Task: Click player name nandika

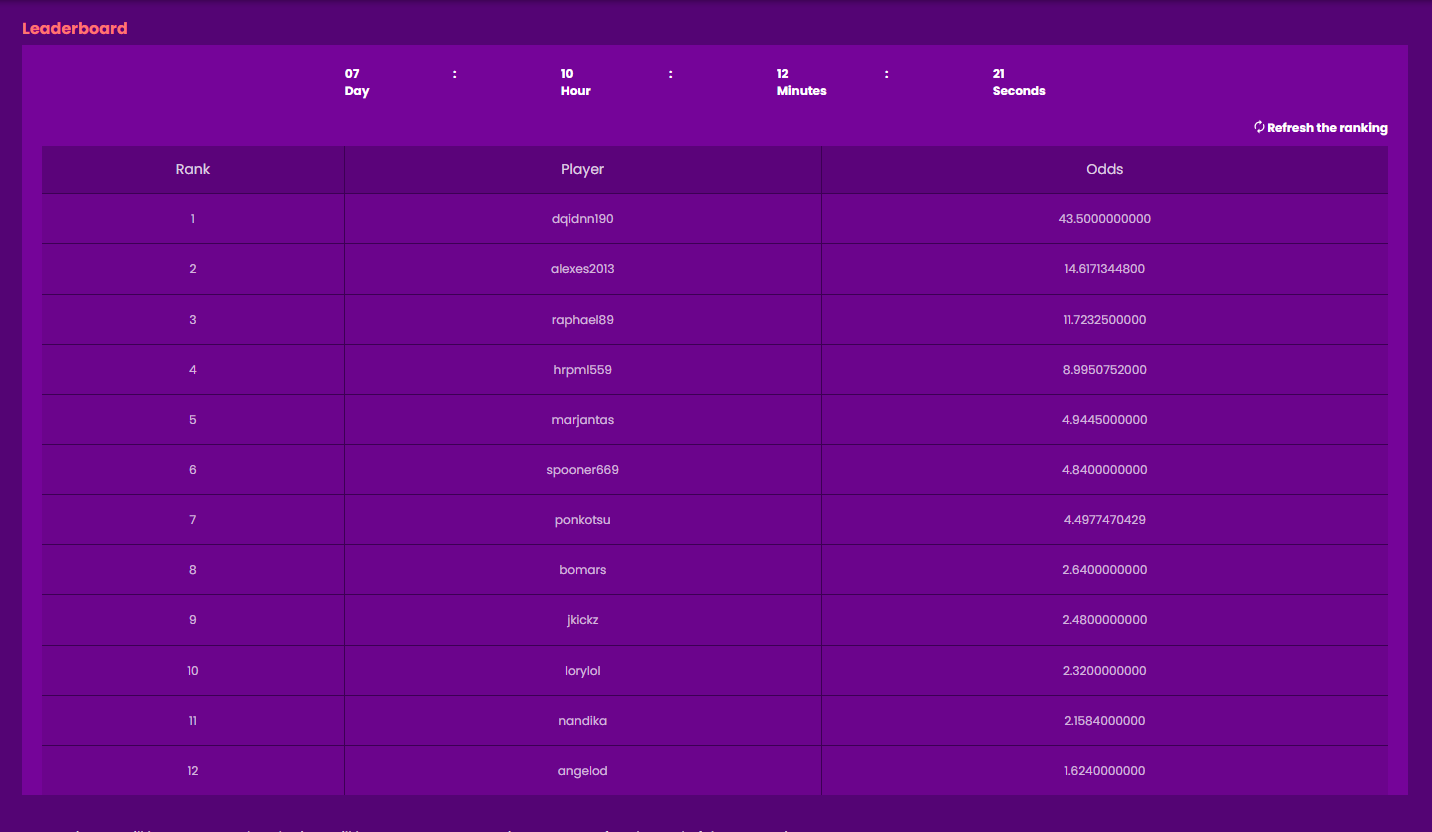Action: (x=582, y=721)
